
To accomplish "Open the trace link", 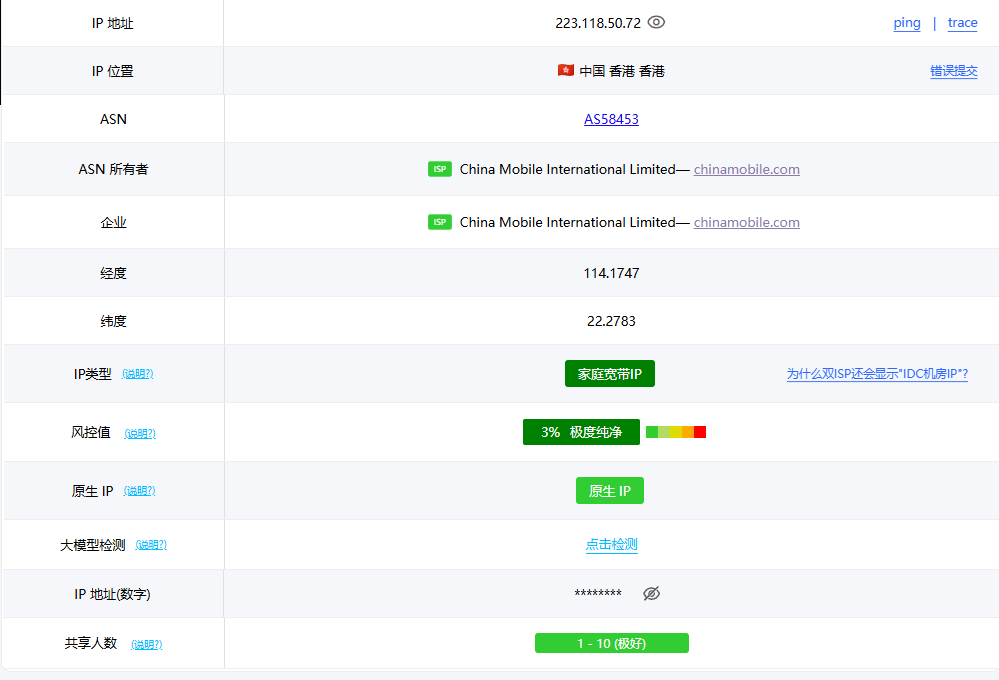I will click(x=962, y=23).
